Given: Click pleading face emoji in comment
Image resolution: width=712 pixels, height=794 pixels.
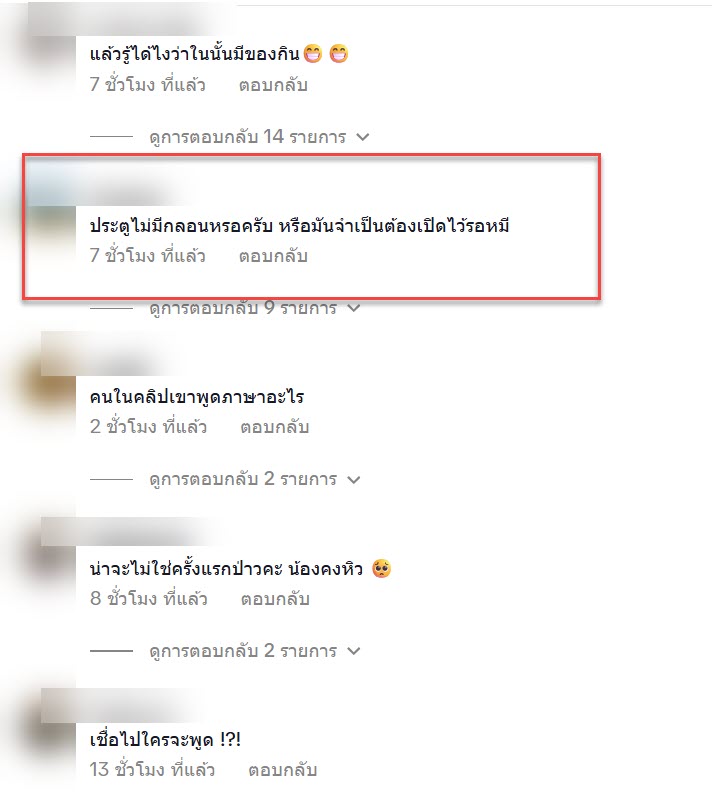Looking at the screenshot, I should [381, 569].
